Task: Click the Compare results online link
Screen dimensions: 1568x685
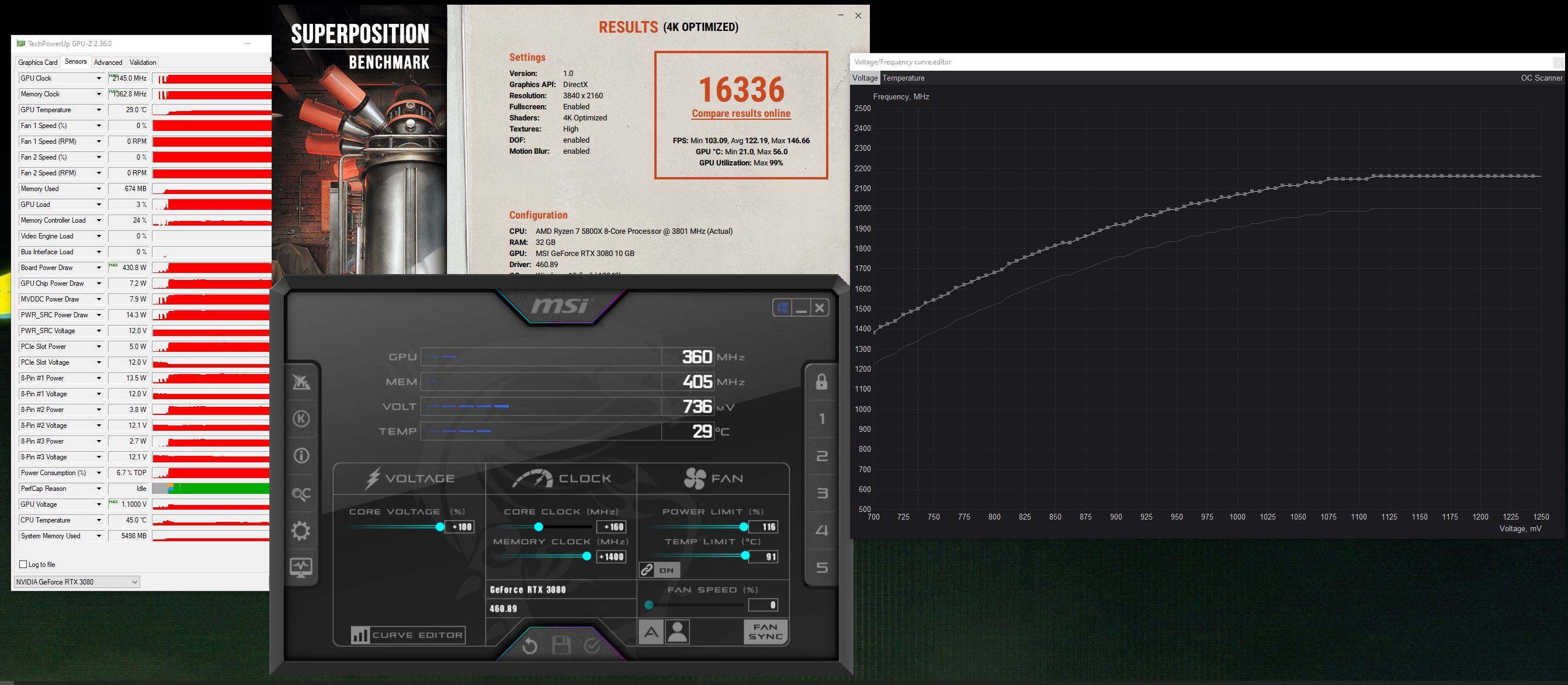Action: tap(741, 113)
